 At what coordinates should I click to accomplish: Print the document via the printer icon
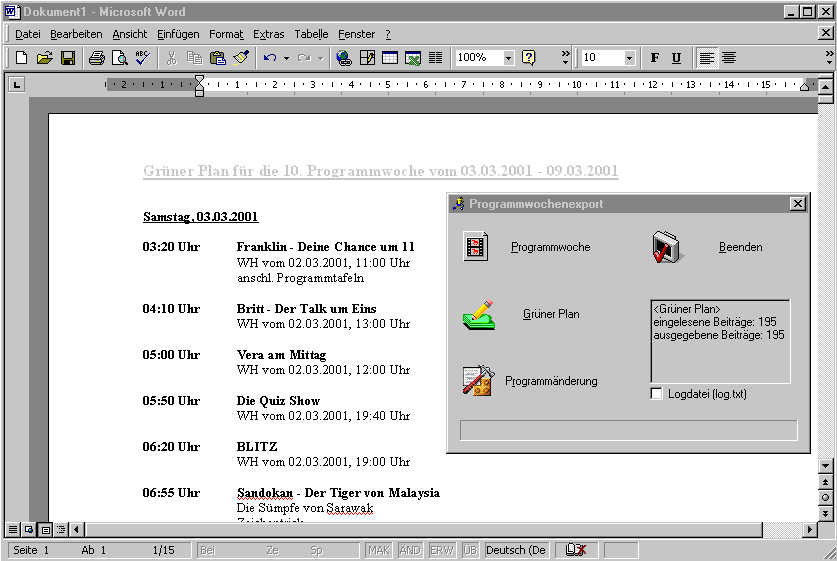[97, 58]
